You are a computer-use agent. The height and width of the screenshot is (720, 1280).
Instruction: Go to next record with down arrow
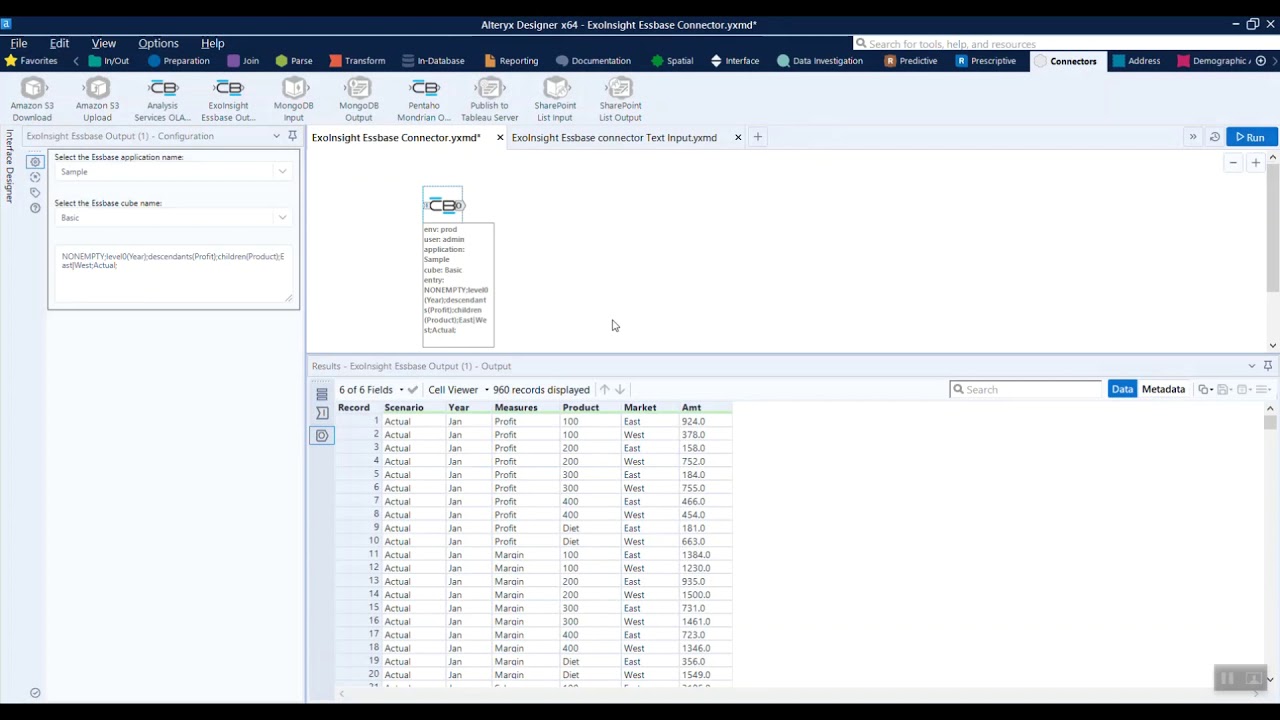(620, 390)
